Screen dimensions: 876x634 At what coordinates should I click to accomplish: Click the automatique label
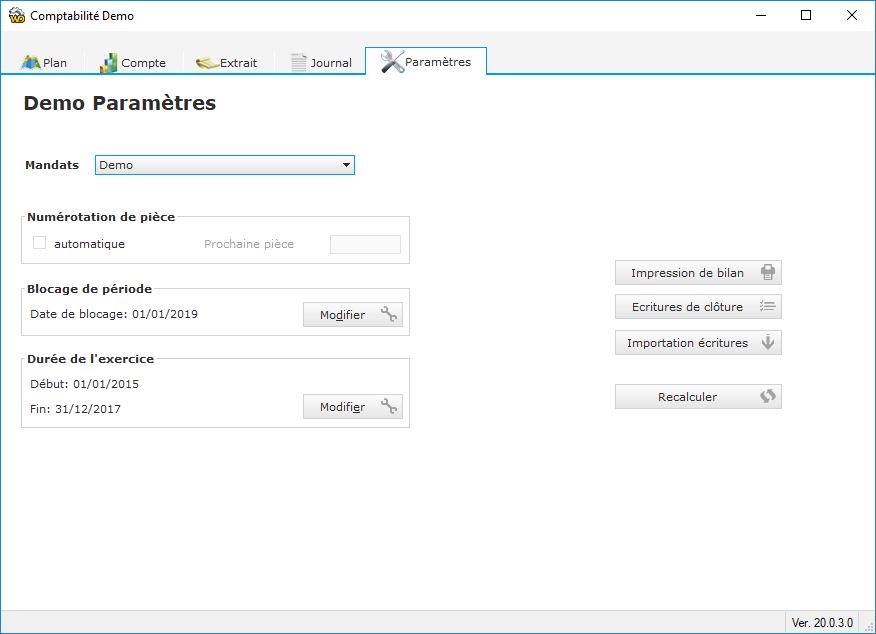coord(89,244)
